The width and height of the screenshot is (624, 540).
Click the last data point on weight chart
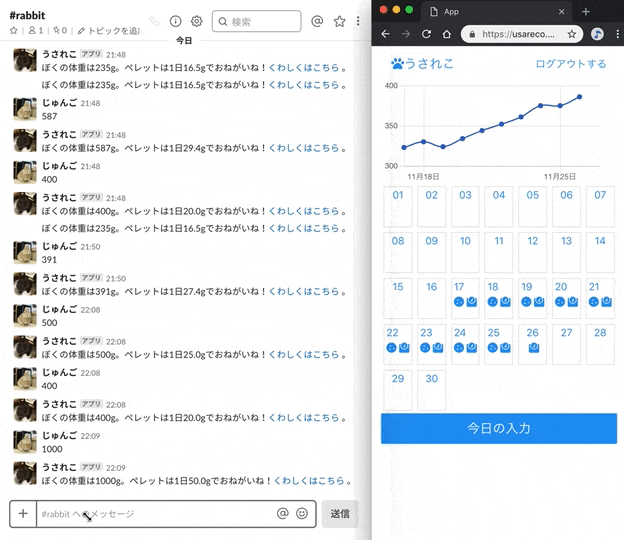[x=579, y=97]
